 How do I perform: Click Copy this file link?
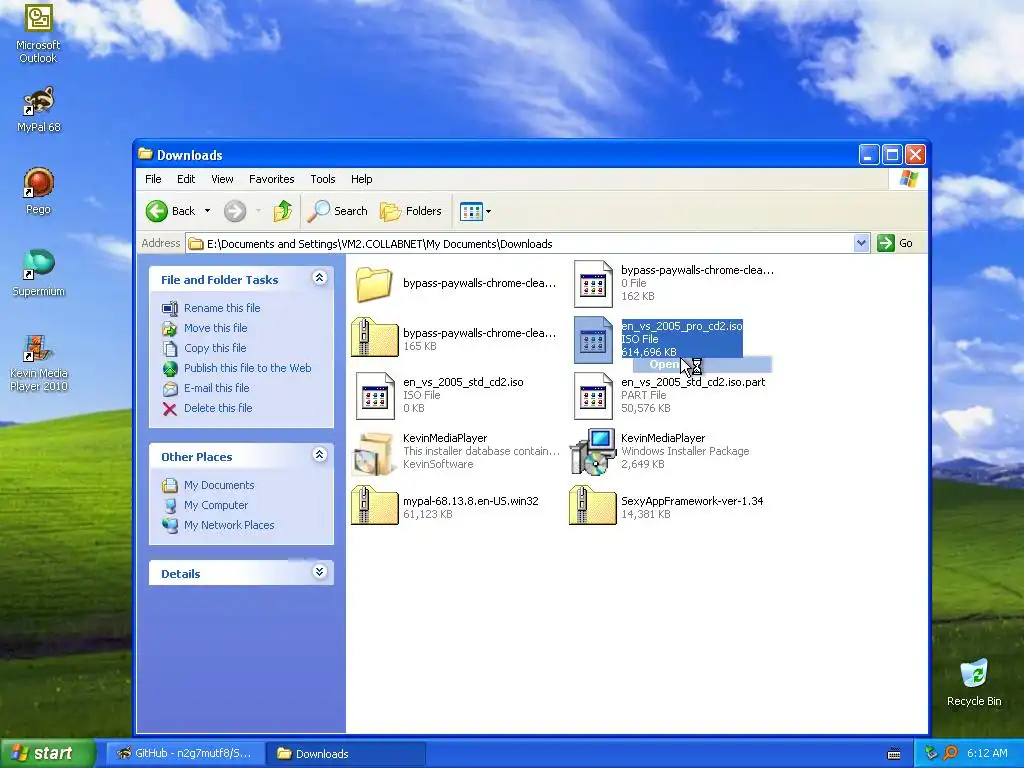[x=215, y=348]
